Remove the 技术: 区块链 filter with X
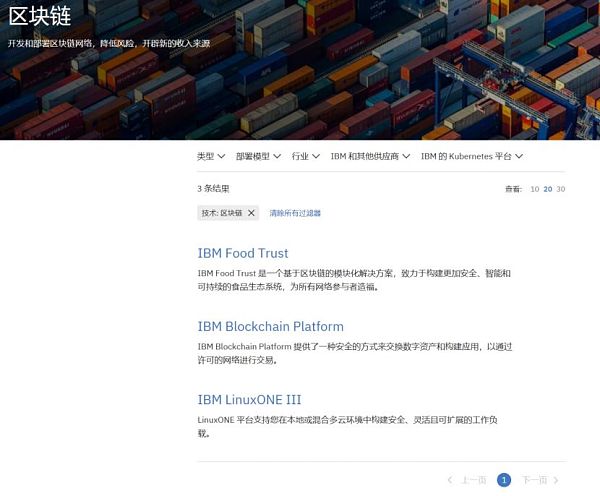Image resolution: width=600 pixels, height=496 pixels. [x=251, y=213]
